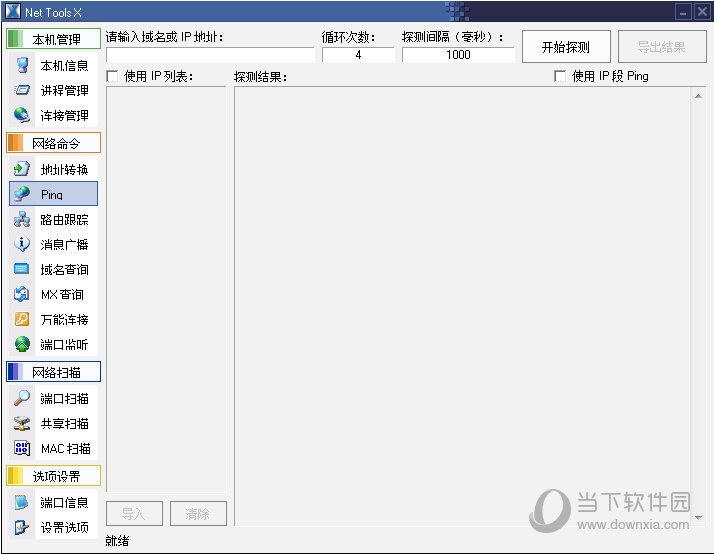The height and width of the screenshot is (554, 714).
Task: Click the 循环次数 field showing 4
Action: click(358, 55)
